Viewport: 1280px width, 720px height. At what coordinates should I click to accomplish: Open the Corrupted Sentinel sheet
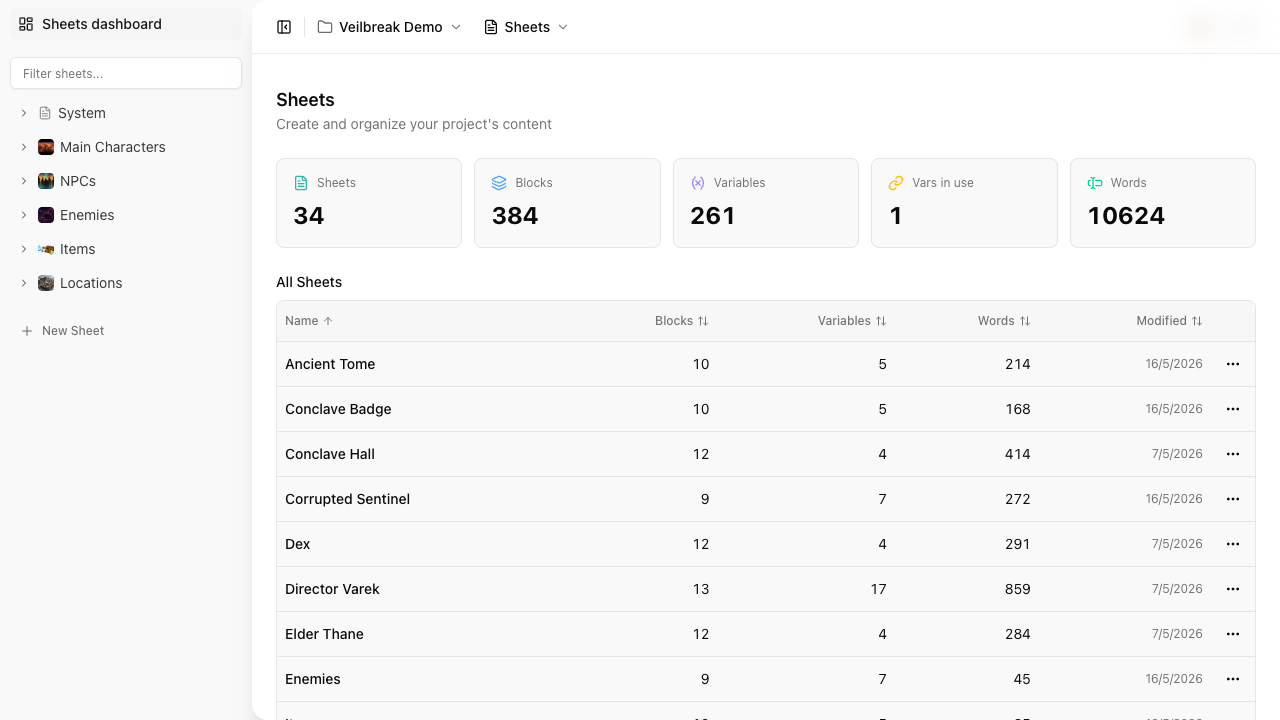point(347,499)
